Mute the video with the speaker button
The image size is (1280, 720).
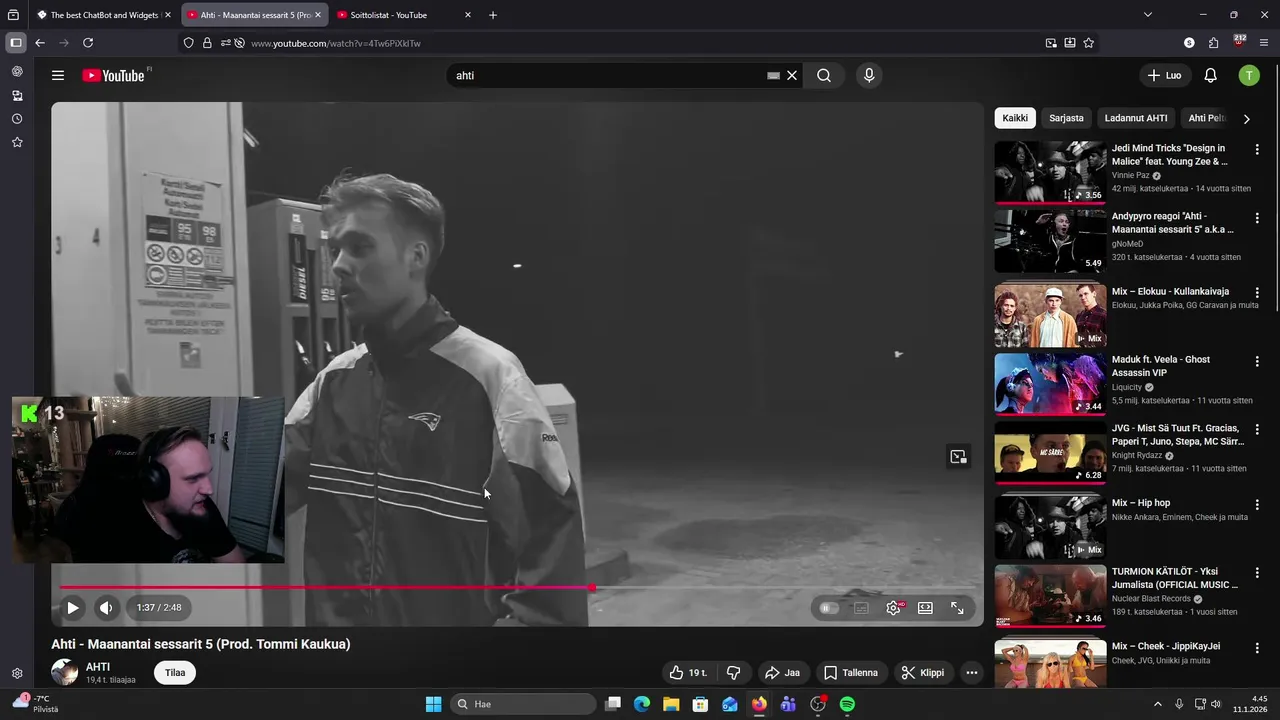pos(105,608)
